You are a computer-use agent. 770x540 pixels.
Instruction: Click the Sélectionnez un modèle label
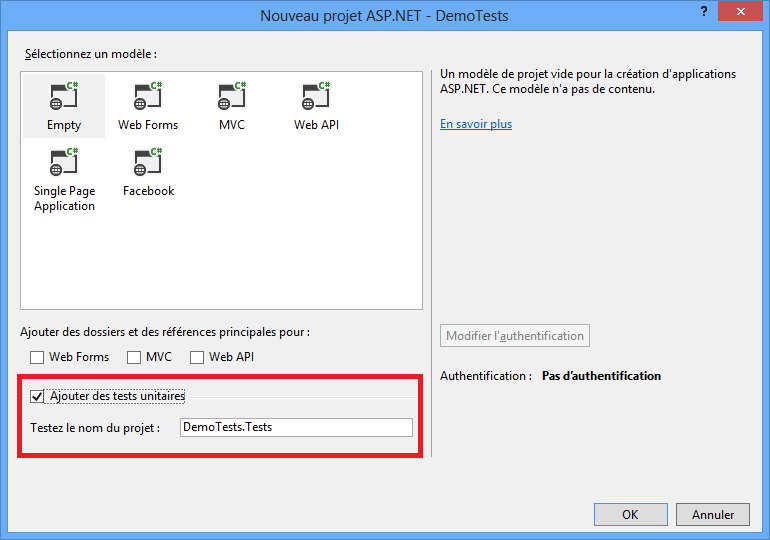(x=91, y=54)
